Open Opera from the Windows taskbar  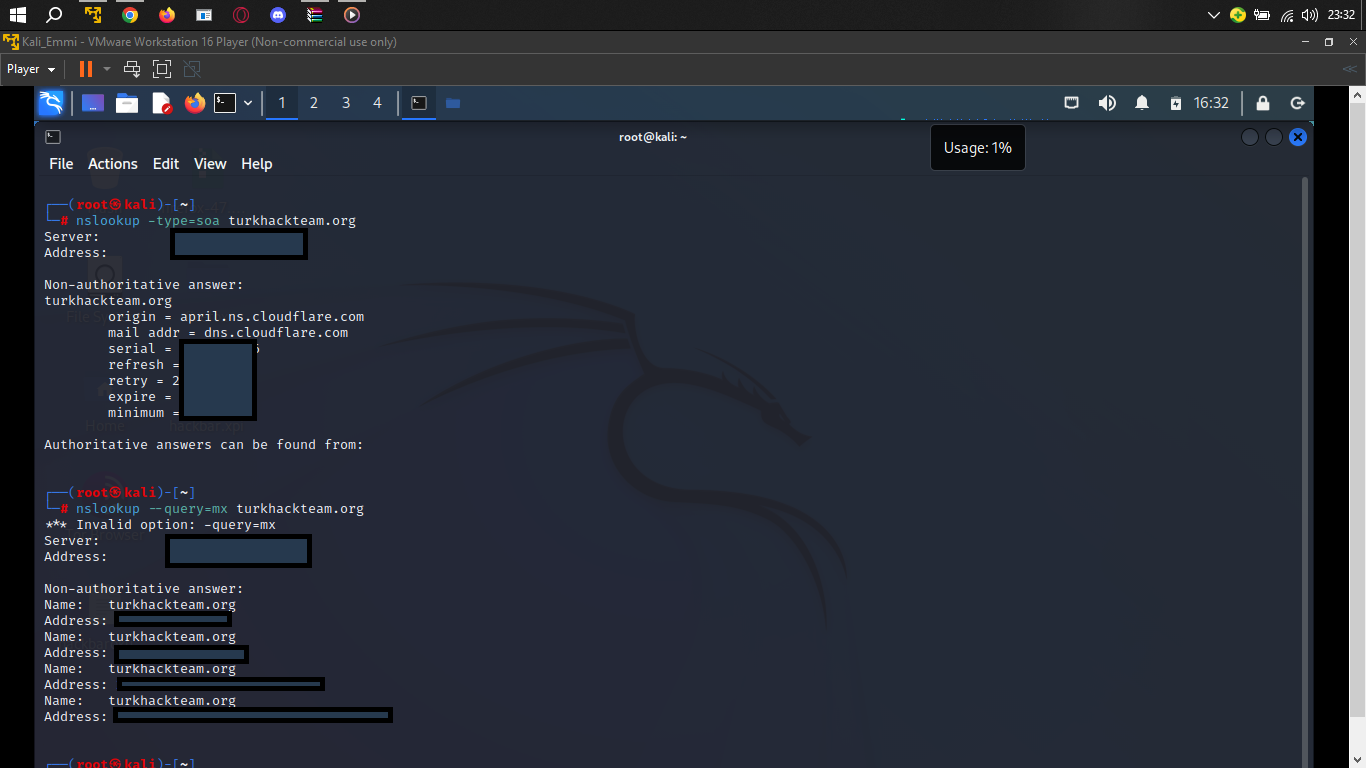coord(241,15)
